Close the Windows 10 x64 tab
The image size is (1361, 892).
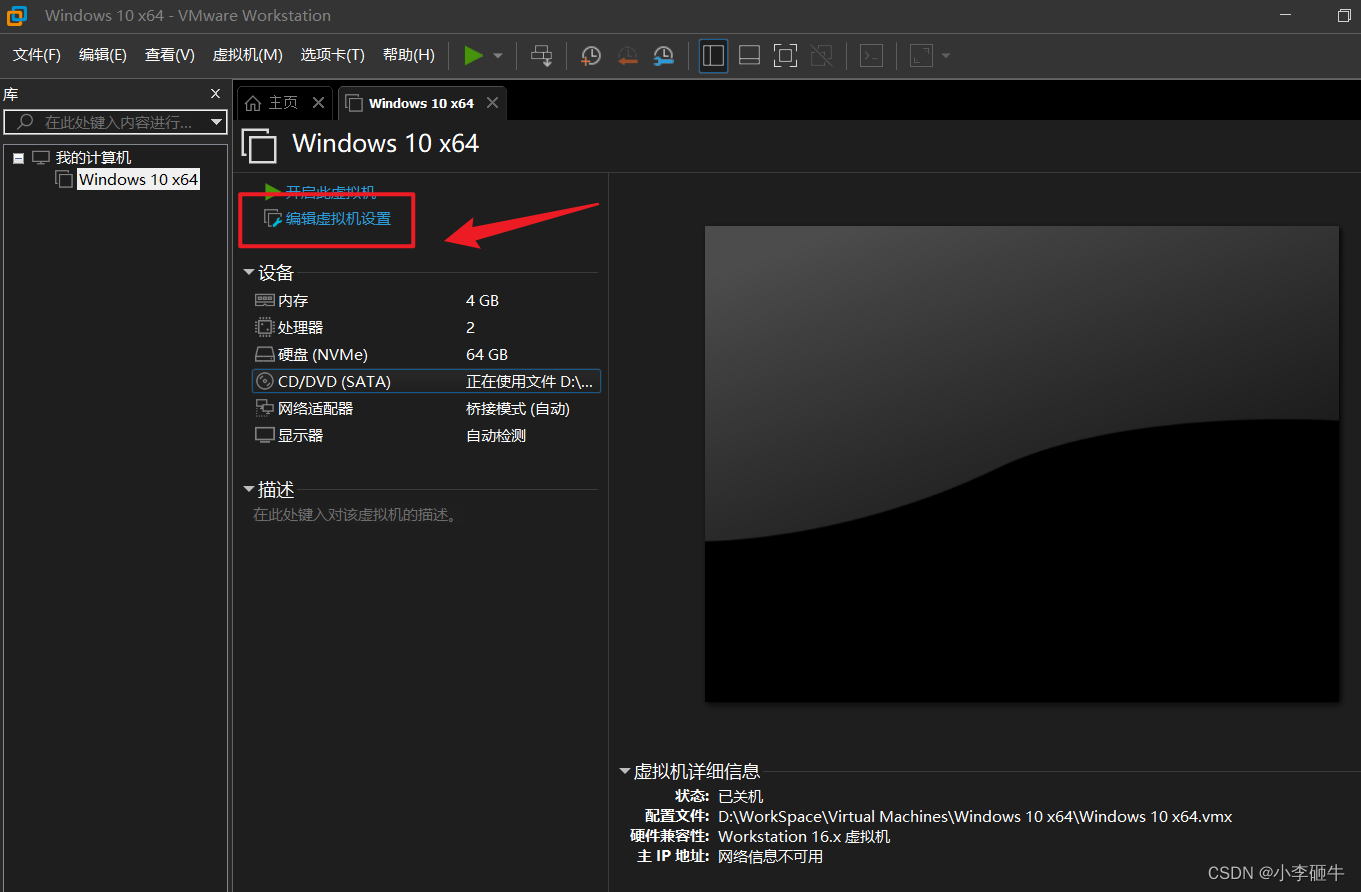(x=492, y=103)
